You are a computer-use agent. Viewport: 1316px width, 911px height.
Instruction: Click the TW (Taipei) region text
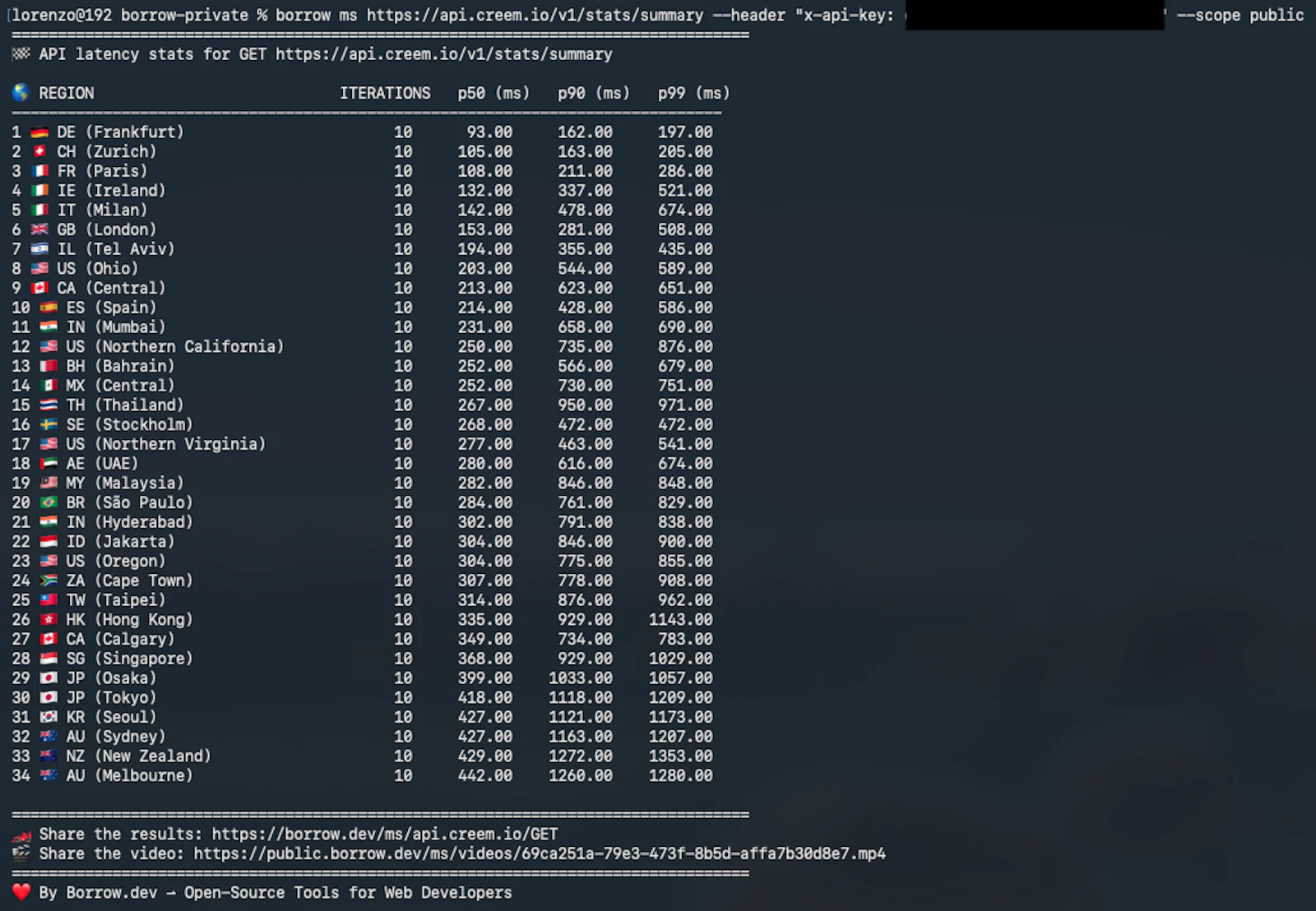116,600
